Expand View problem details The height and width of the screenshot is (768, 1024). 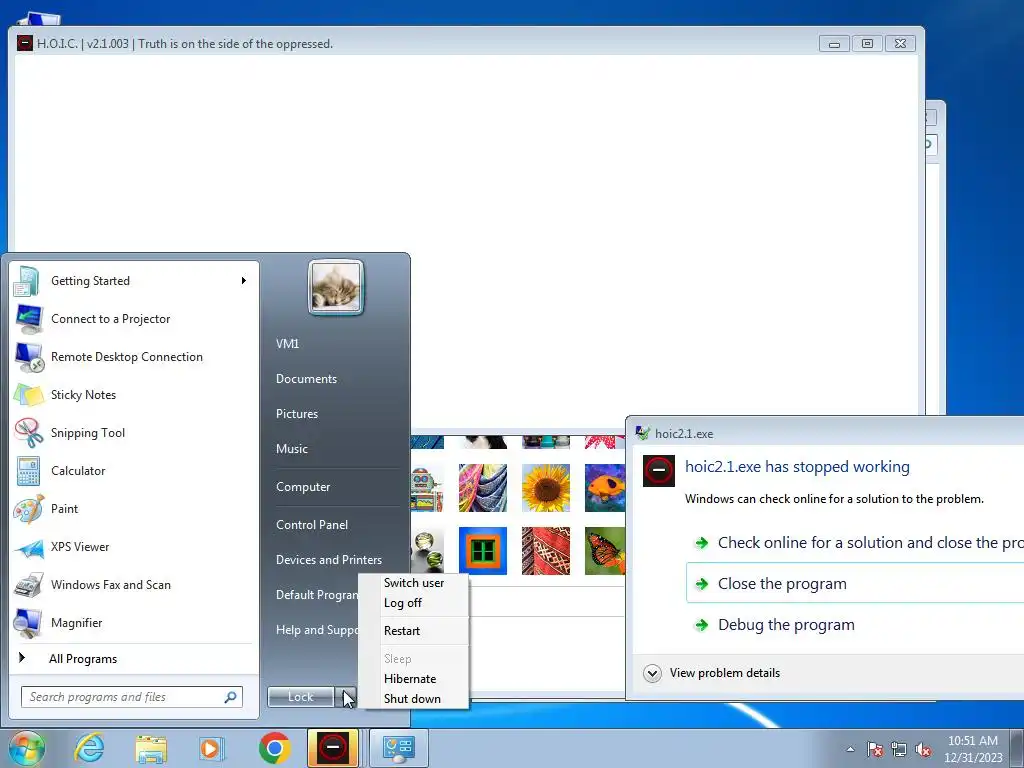(x=712, y=673)
